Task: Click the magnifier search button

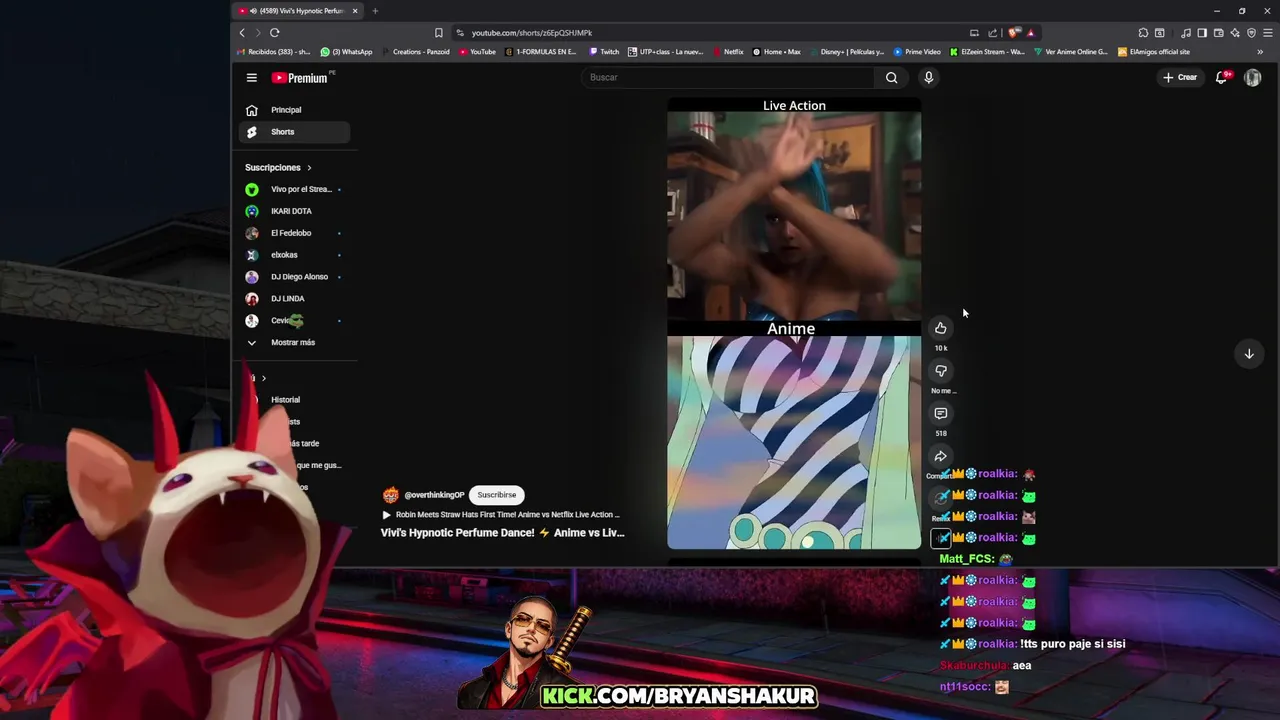Action: coord(891,77)
